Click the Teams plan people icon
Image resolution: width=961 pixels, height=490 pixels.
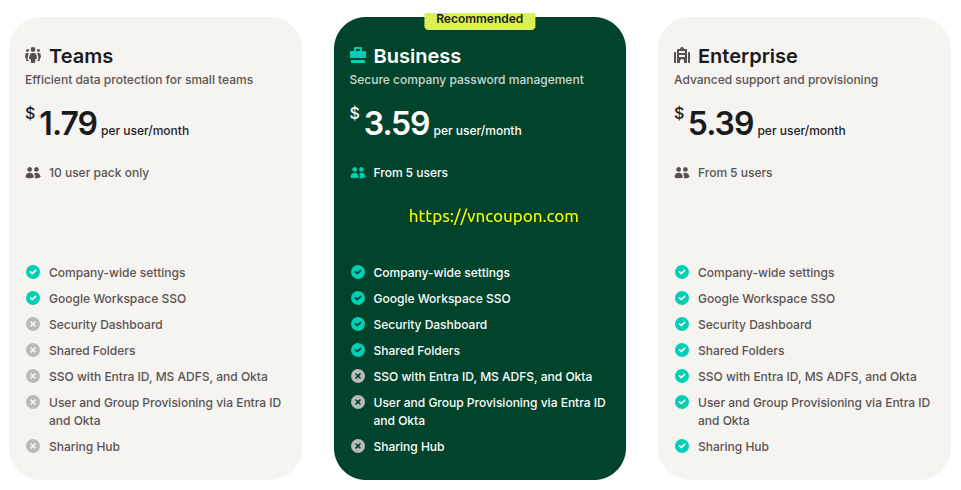(34, 56)
